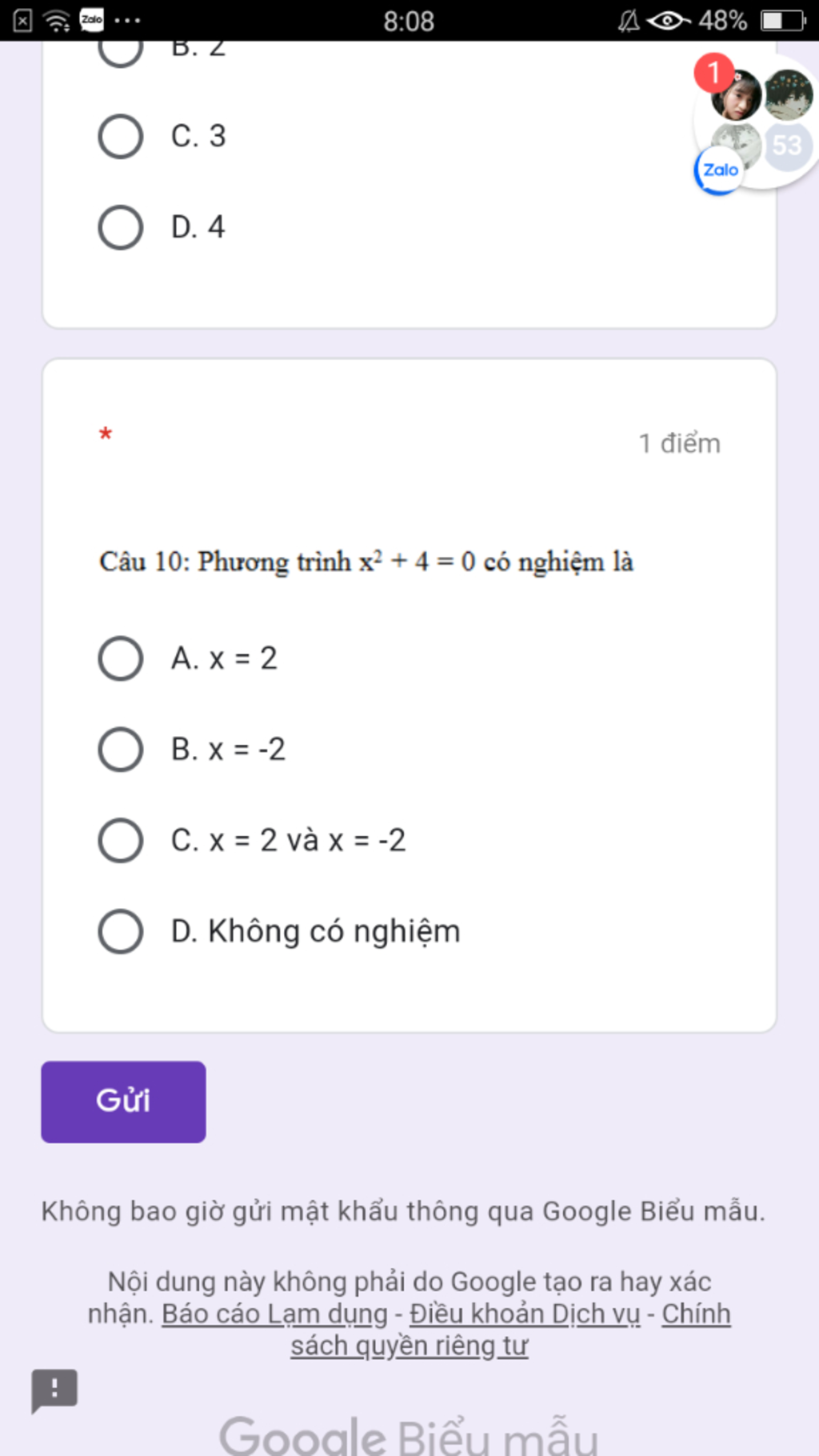This screenshot has width=819, height=1456.
Task: Tap the 53 more chats bubble
Action: tap(788, 146)
